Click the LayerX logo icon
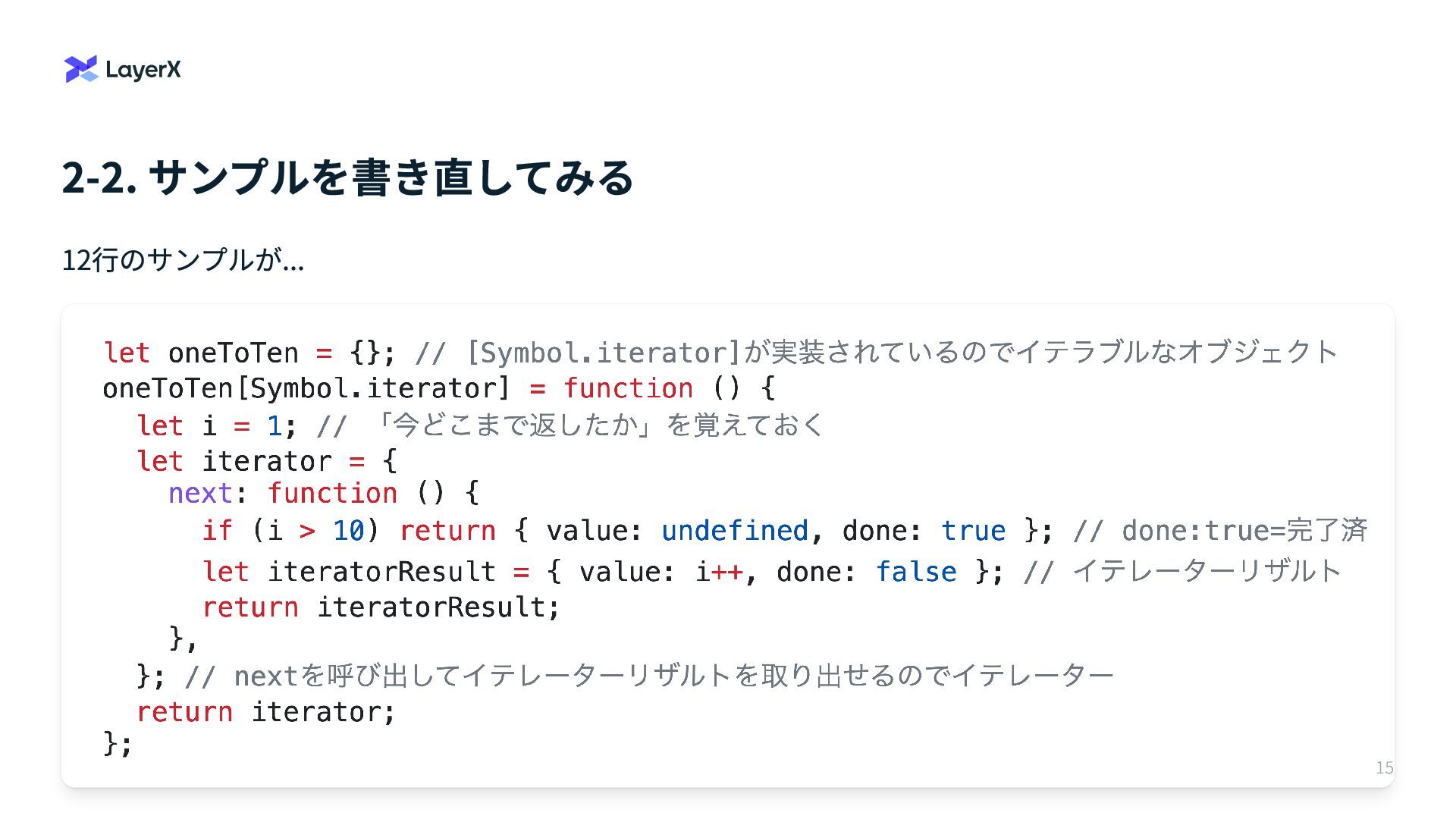Screen dimensions: 1456x819 (81, 69)
